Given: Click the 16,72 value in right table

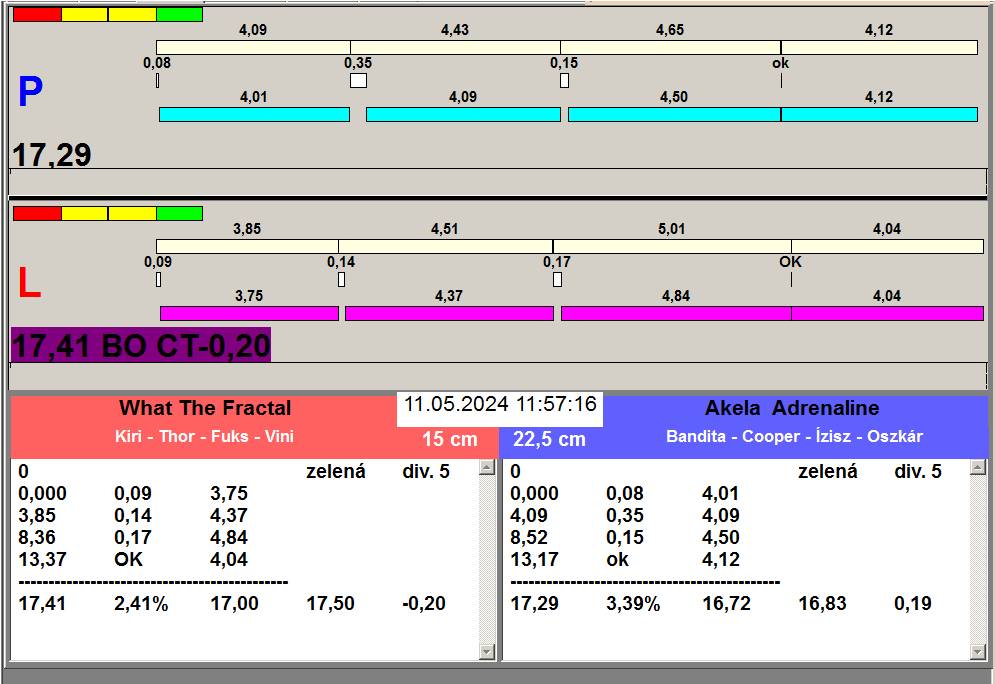Looking at the screenshot, I should [x=726, y=603].
